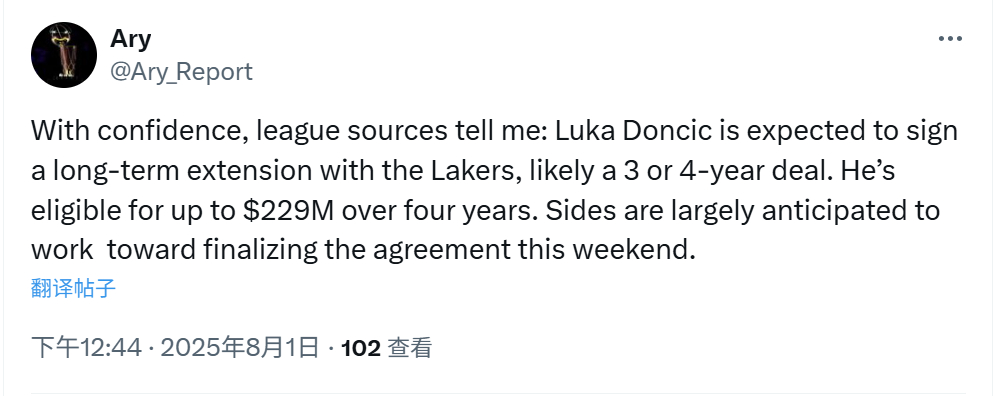Open the Ary display name profile

tap(131, 39)
